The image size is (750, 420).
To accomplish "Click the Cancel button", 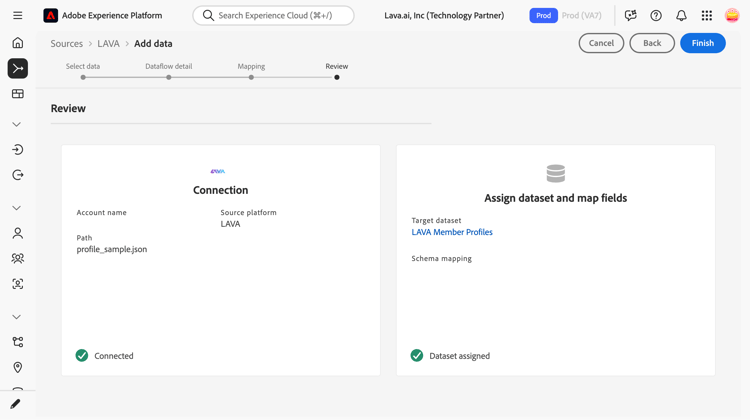I will click(601, 43).
